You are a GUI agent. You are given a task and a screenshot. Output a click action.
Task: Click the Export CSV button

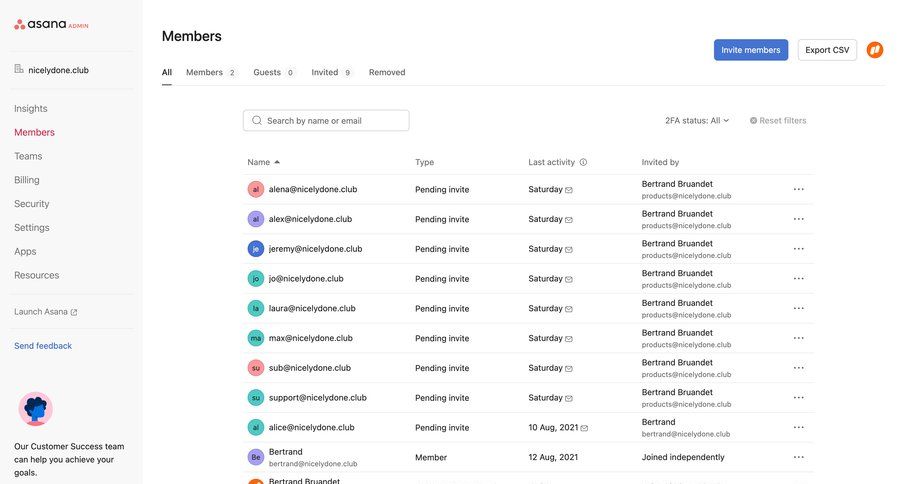pos(827,50)
